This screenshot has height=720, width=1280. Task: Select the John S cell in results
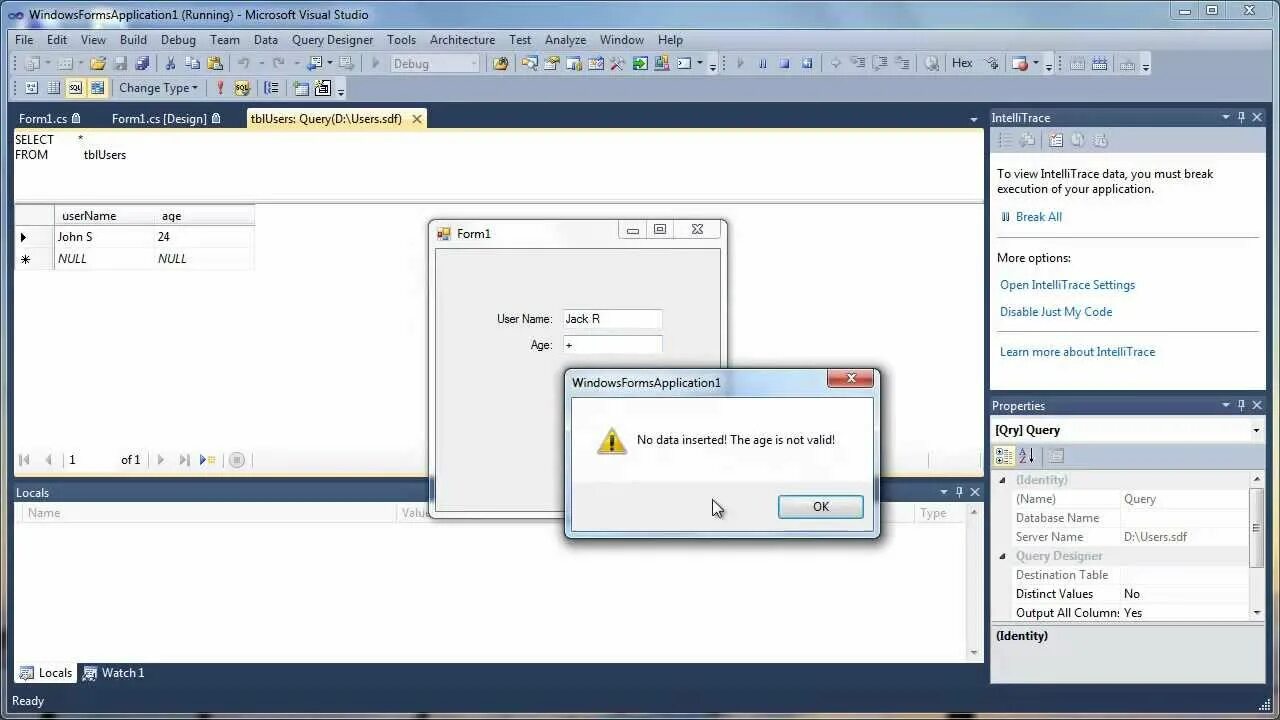click(104, 237)
